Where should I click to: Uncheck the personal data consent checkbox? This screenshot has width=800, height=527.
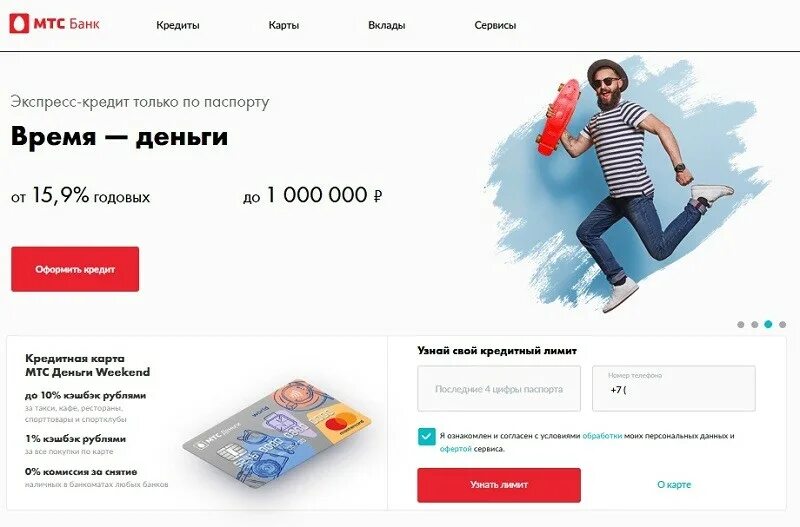[x=427, y=437]
